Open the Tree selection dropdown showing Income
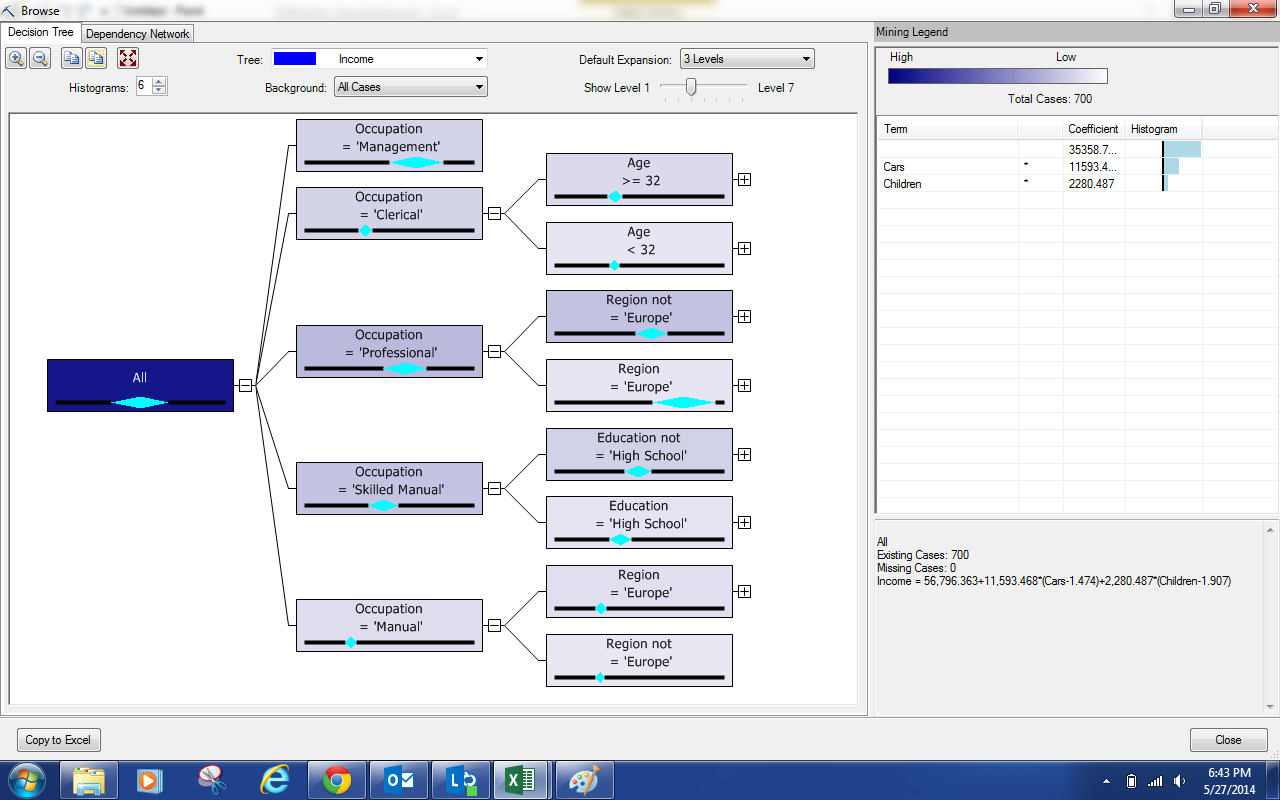 [x=380, y=59]
